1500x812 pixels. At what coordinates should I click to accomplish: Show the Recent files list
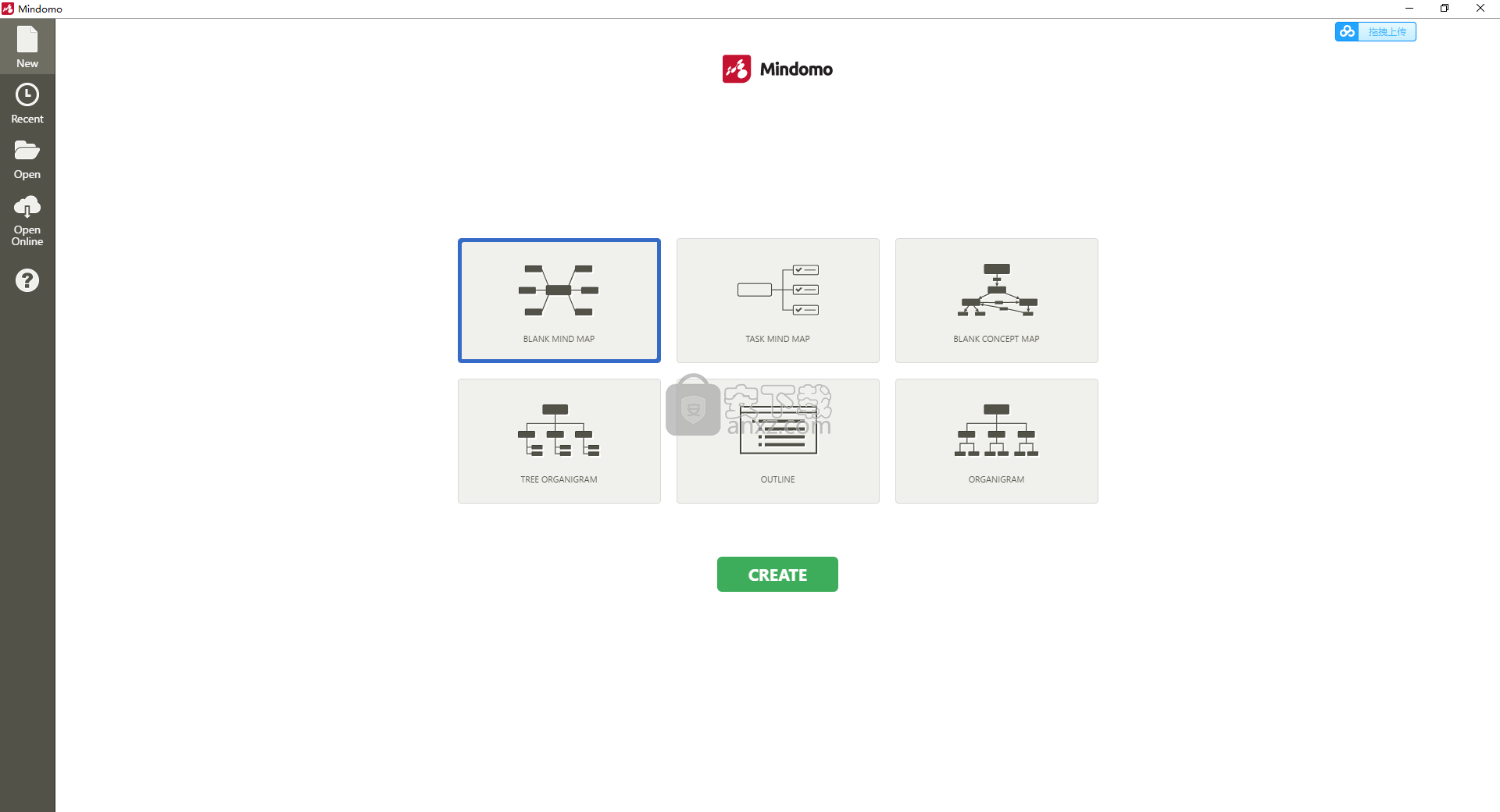pos(27,103)
